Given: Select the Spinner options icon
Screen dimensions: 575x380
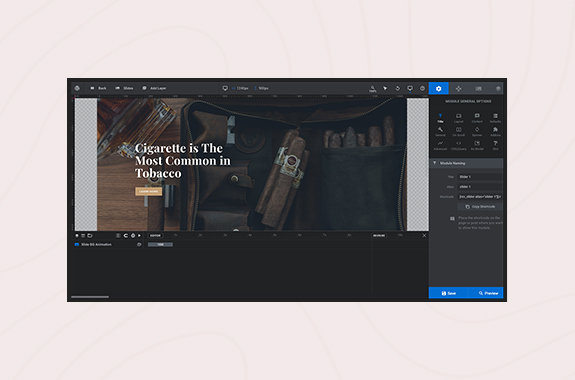Looking at the screenshot, I should [477, 132].
